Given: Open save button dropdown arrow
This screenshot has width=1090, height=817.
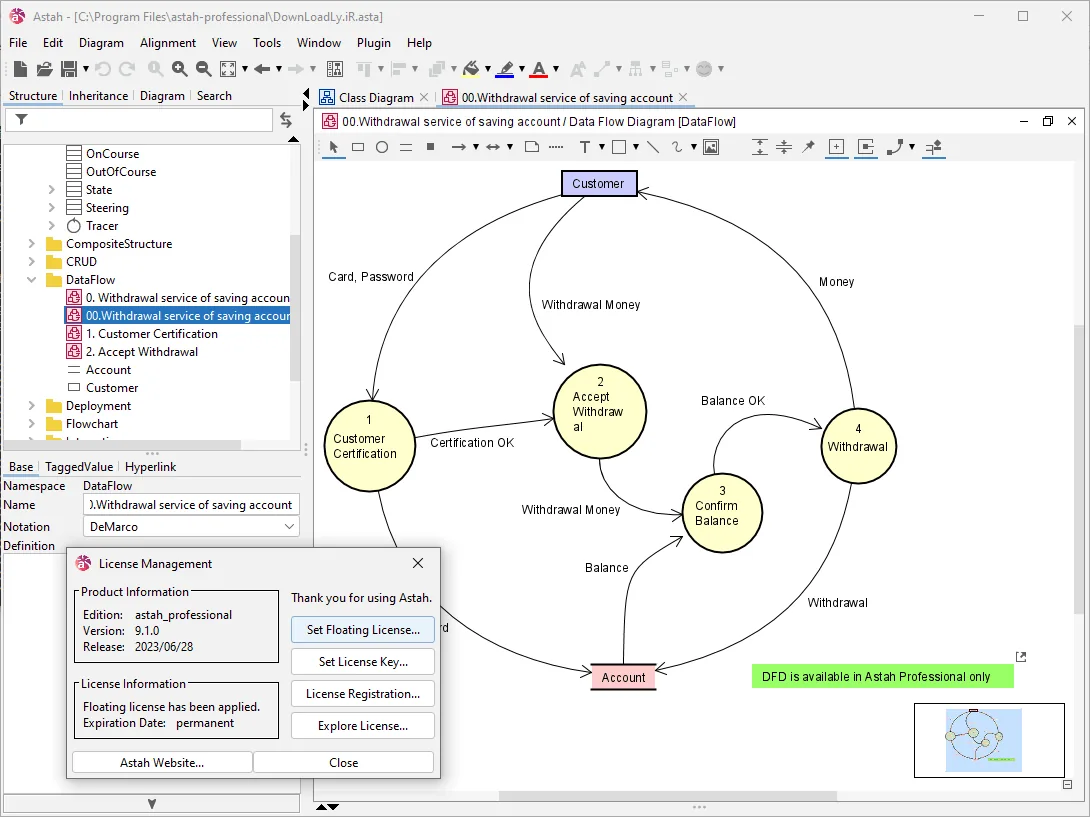Looking at the screenshot, I should click(86, 69).
